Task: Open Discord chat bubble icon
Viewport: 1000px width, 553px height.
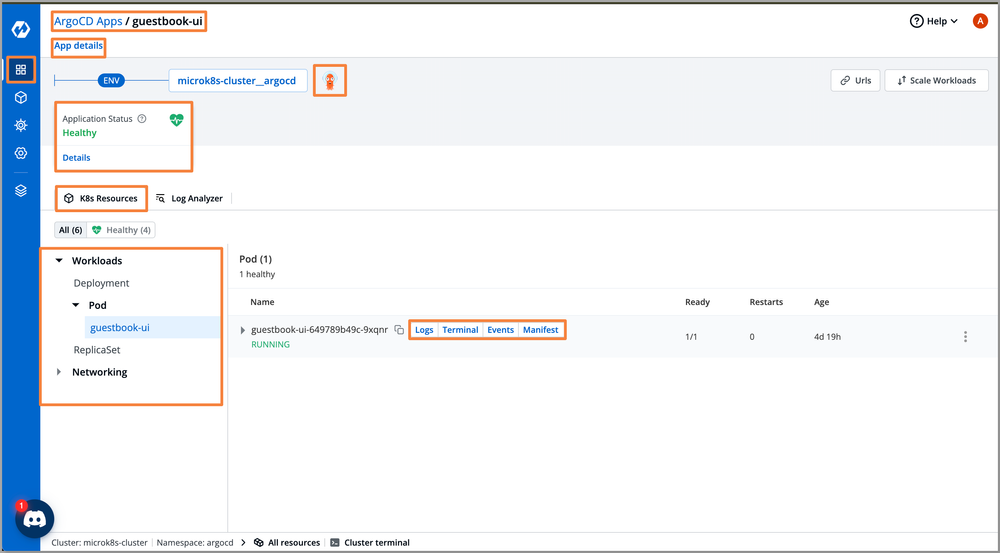Action: point(35,519)
